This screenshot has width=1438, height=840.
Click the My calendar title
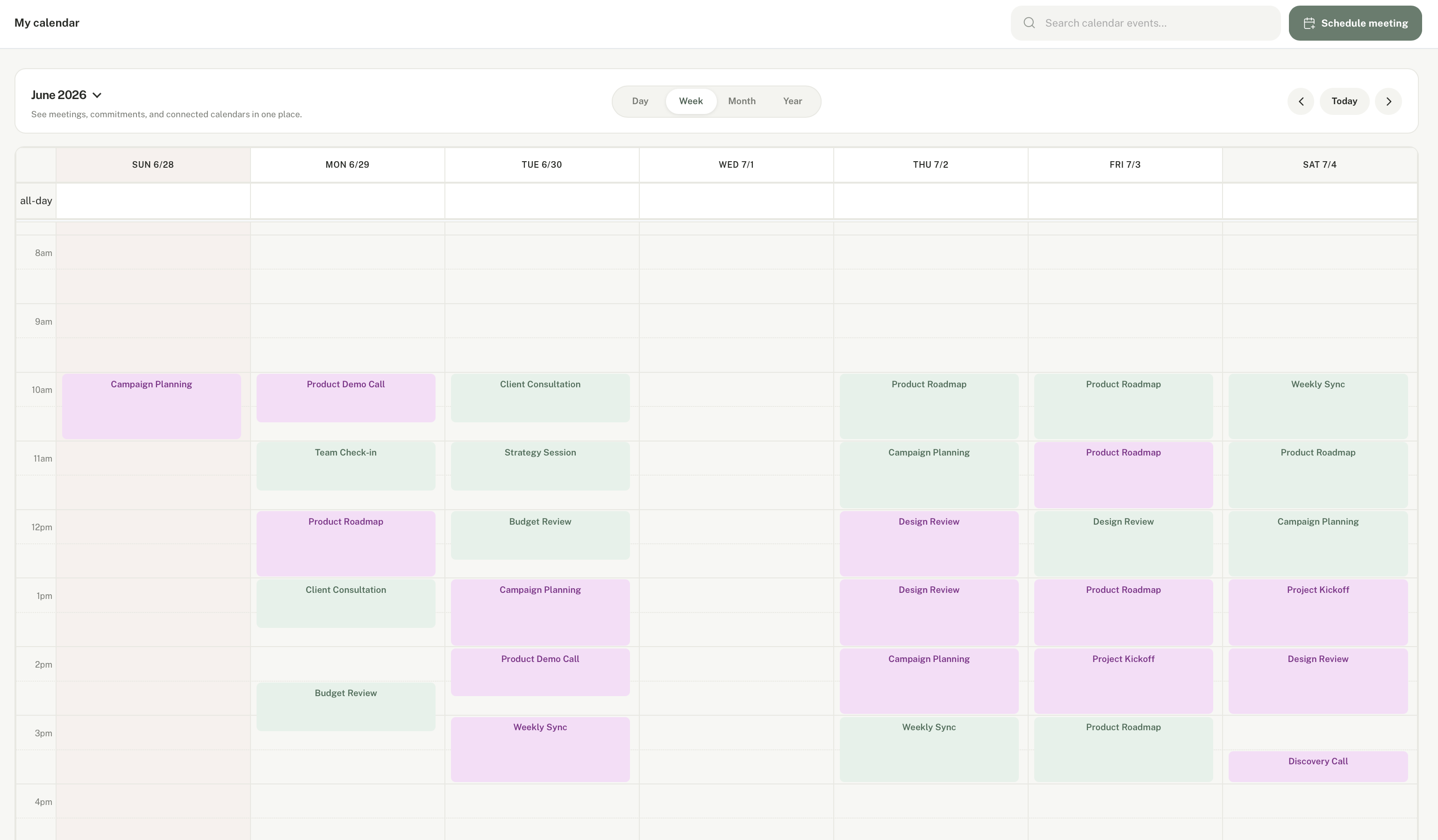click(x=47, y=23)
